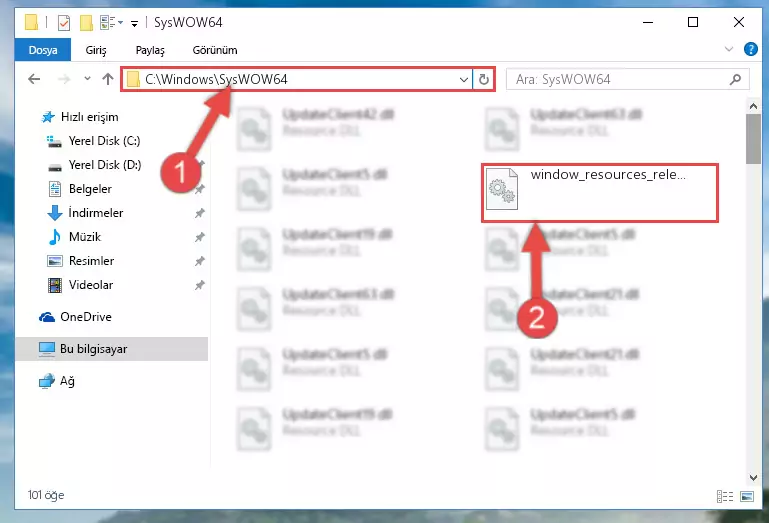The height and width of the screenshot is (523, 769).
Task: Click the Properties quick access icon
Action: [64, 23]
